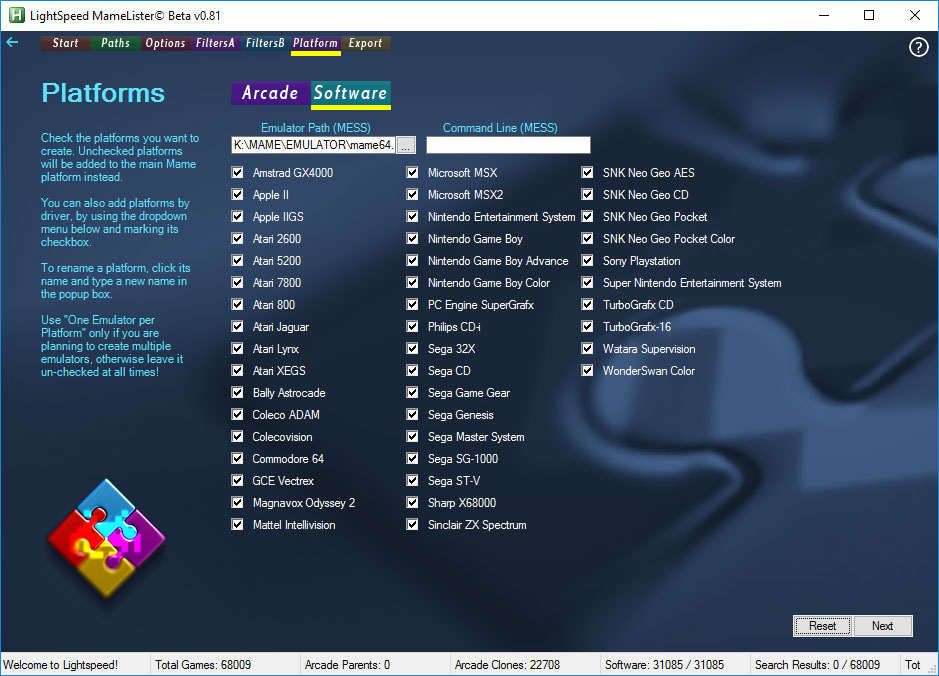Toggle the Mattel Intellivision checkbox
This screenshot has height=676, width=939.
(x=237, y=525)
